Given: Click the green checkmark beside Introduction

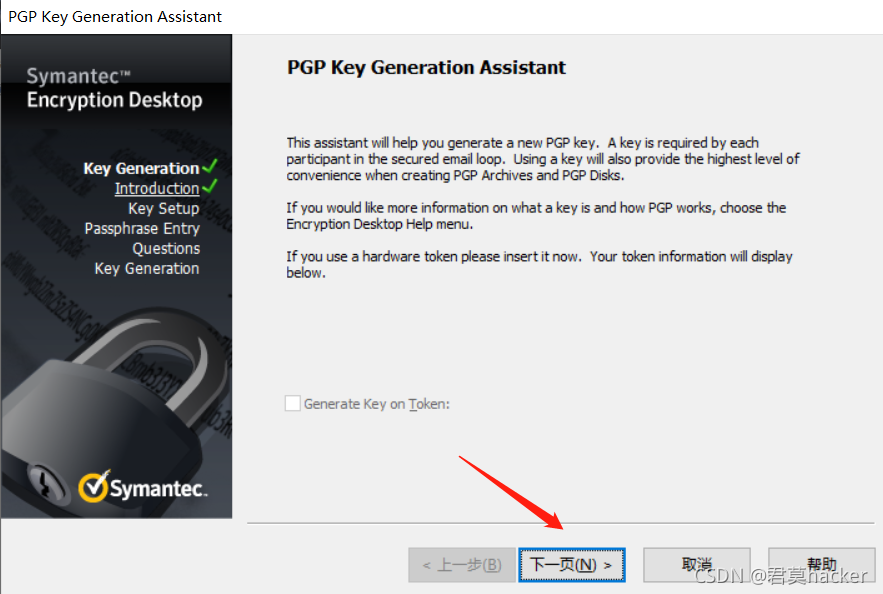Looking at the screenshot, I should pos(209,186).
